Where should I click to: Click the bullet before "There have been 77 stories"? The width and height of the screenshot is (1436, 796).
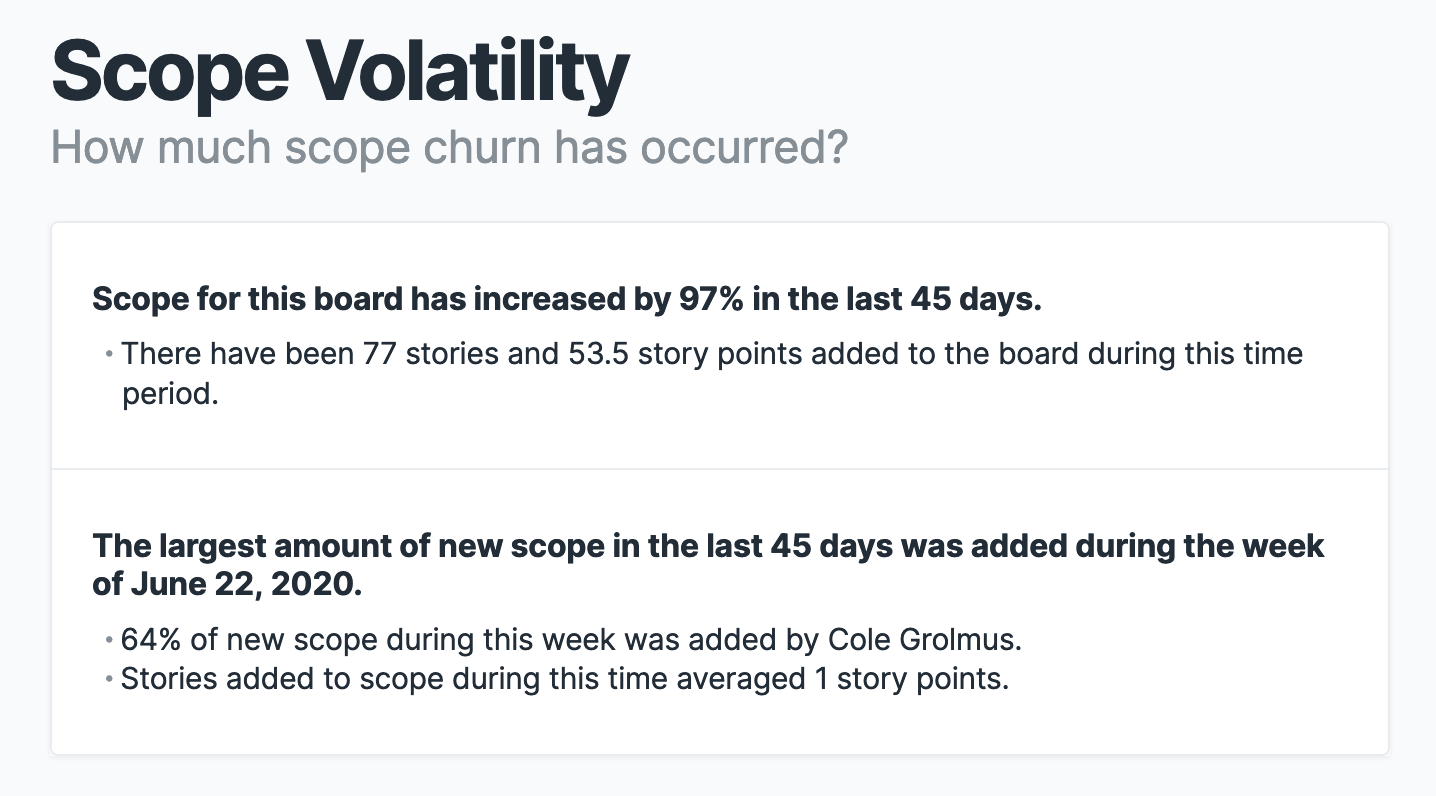(108, 355)
